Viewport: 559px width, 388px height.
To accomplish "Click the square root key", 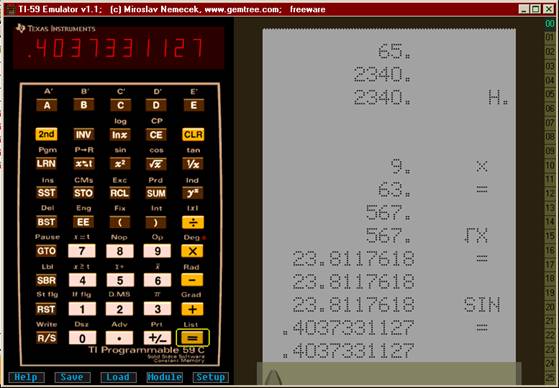I will (x=156, y=164).
